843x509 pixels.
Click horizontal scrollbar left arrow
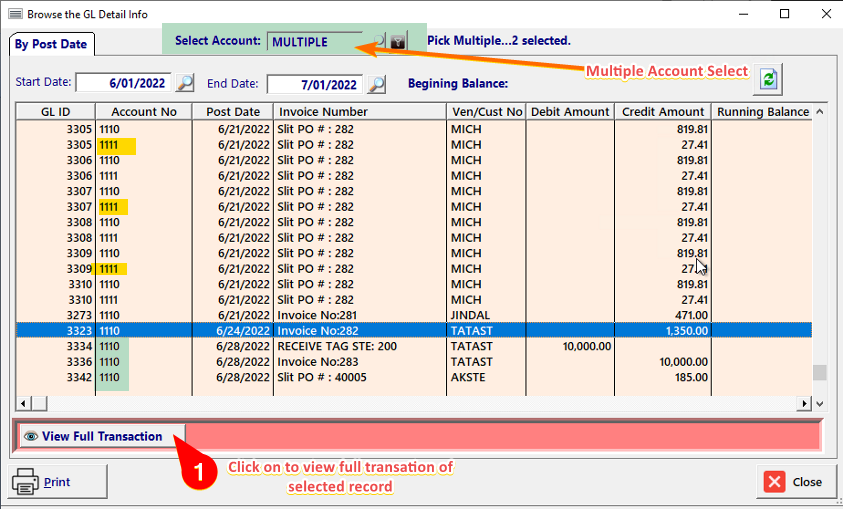point(23,403)
